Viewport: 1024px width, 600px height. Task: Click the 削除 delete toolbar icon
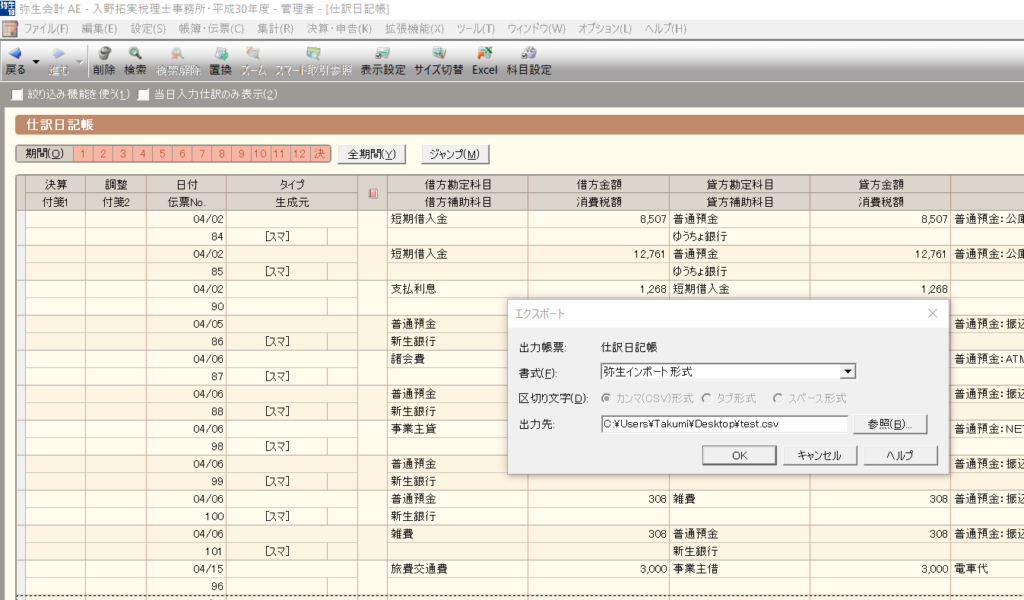104,54
